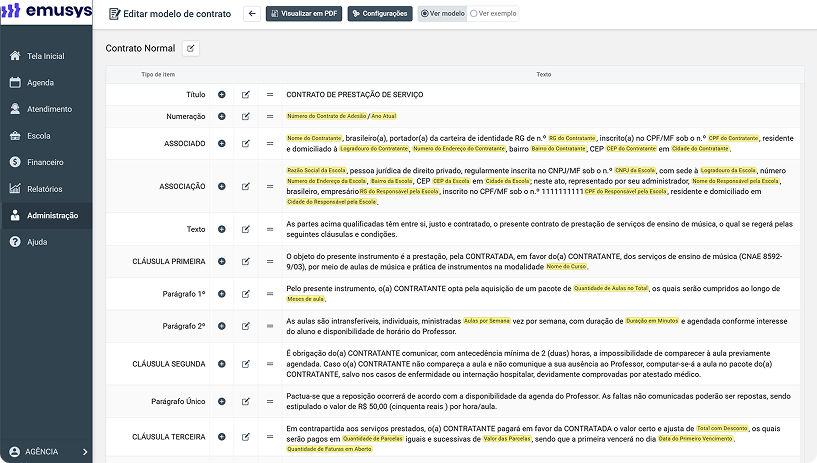This screenshot has height=463, width=817.
Task: Click the back arrow button in header
Action: 252,14
